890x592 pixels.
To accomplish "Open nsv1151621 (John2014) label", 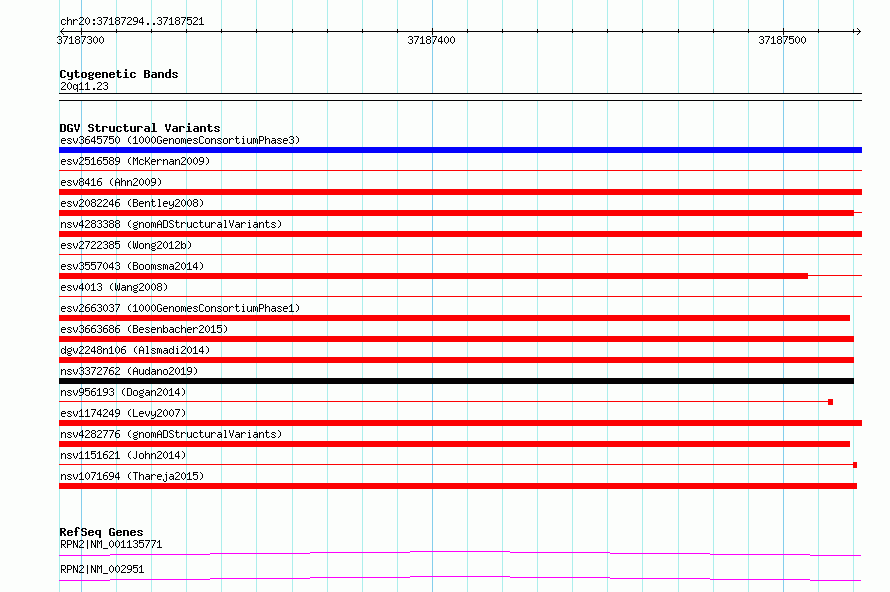I will pyautogui.click(x=123, y=455).
